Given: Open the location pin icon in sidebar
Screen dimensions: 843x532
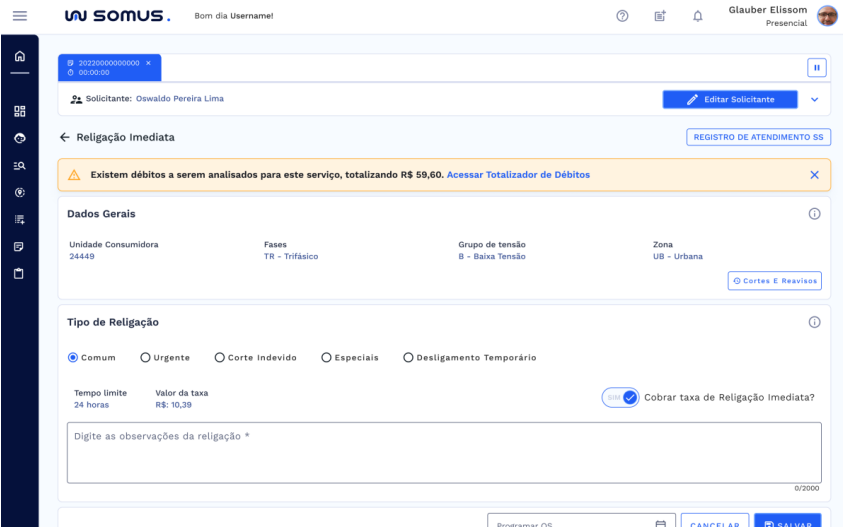Looking at the screenshot, I should coord(20,192).
